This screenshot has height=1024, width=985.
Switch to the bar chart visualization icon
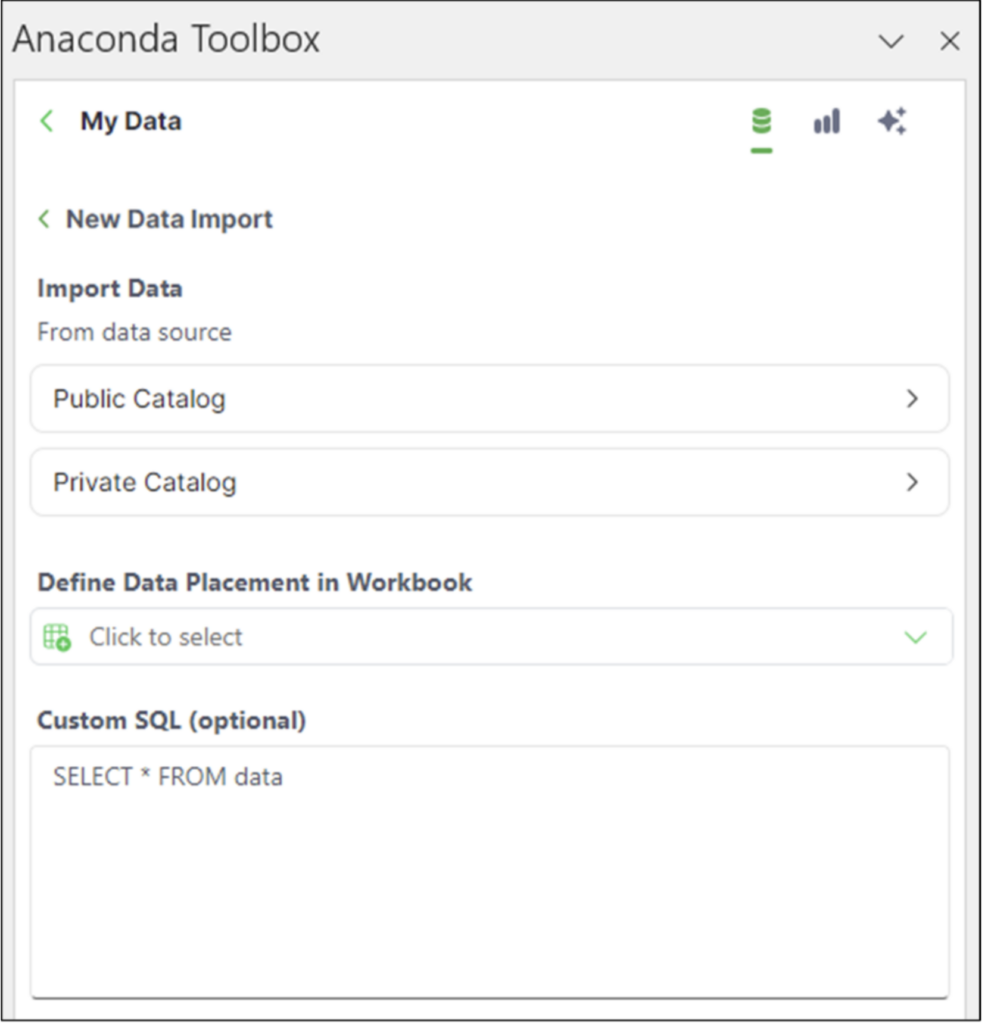coord(826,122)
